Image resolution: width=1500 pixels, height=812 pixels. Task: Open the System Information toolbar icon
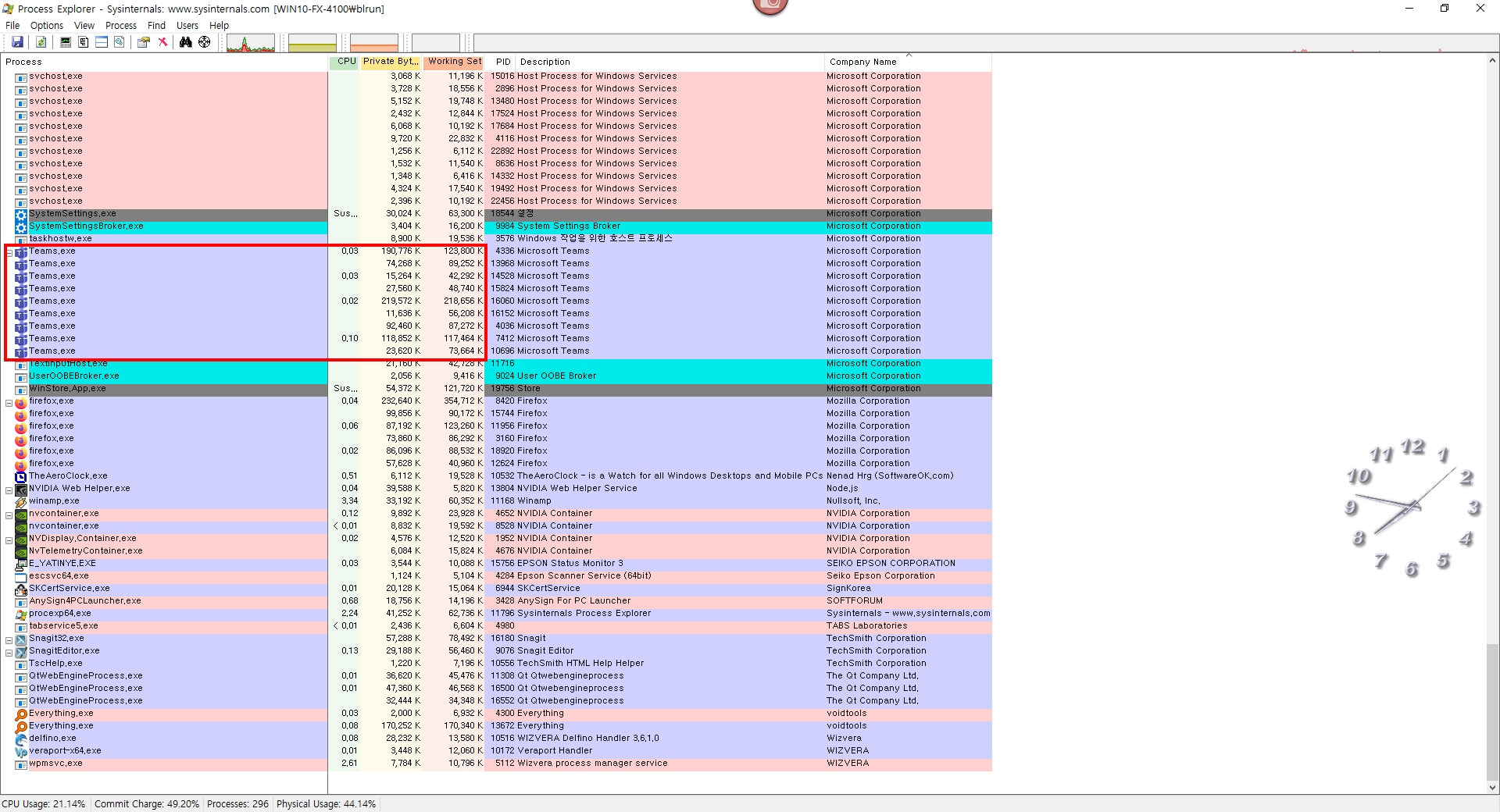(x=66, y=42)
